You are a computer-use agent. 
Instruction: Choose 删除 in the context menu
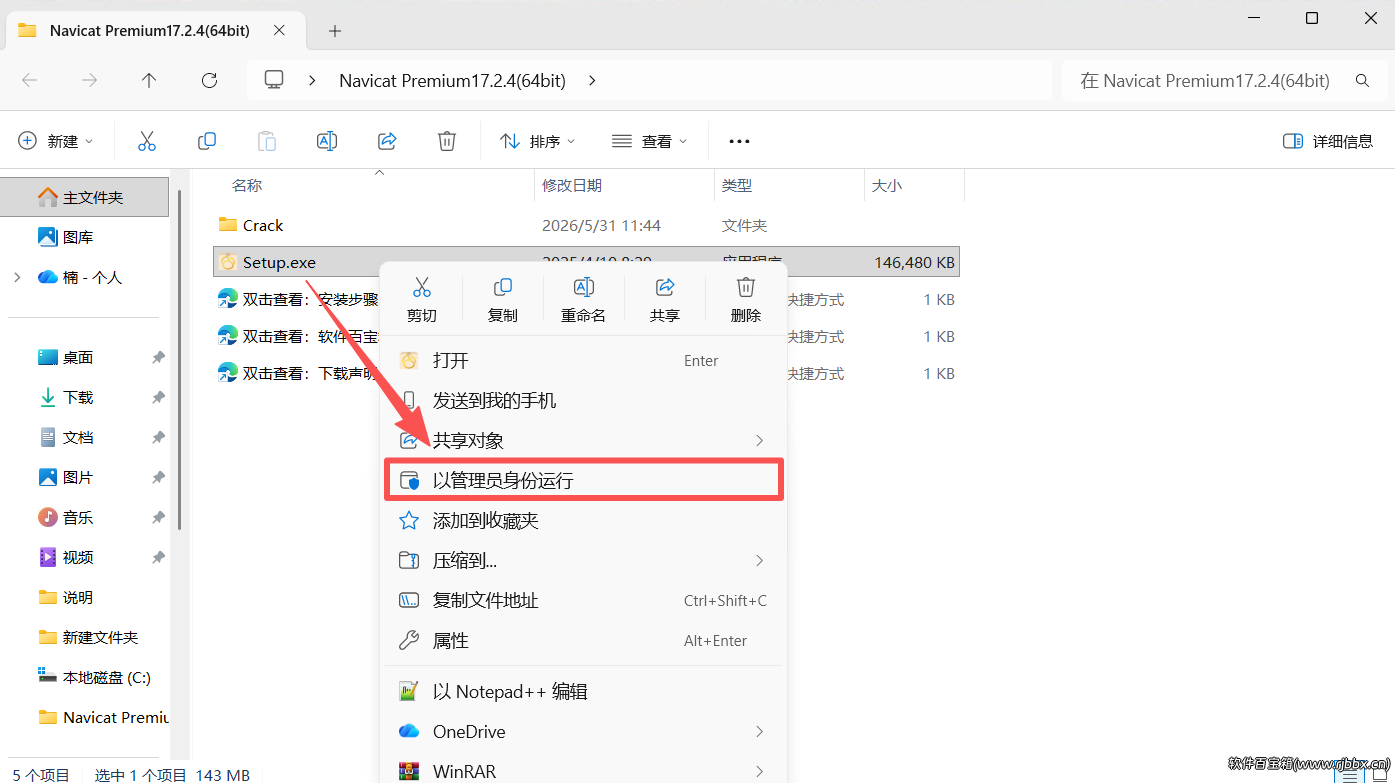point(746,300)
